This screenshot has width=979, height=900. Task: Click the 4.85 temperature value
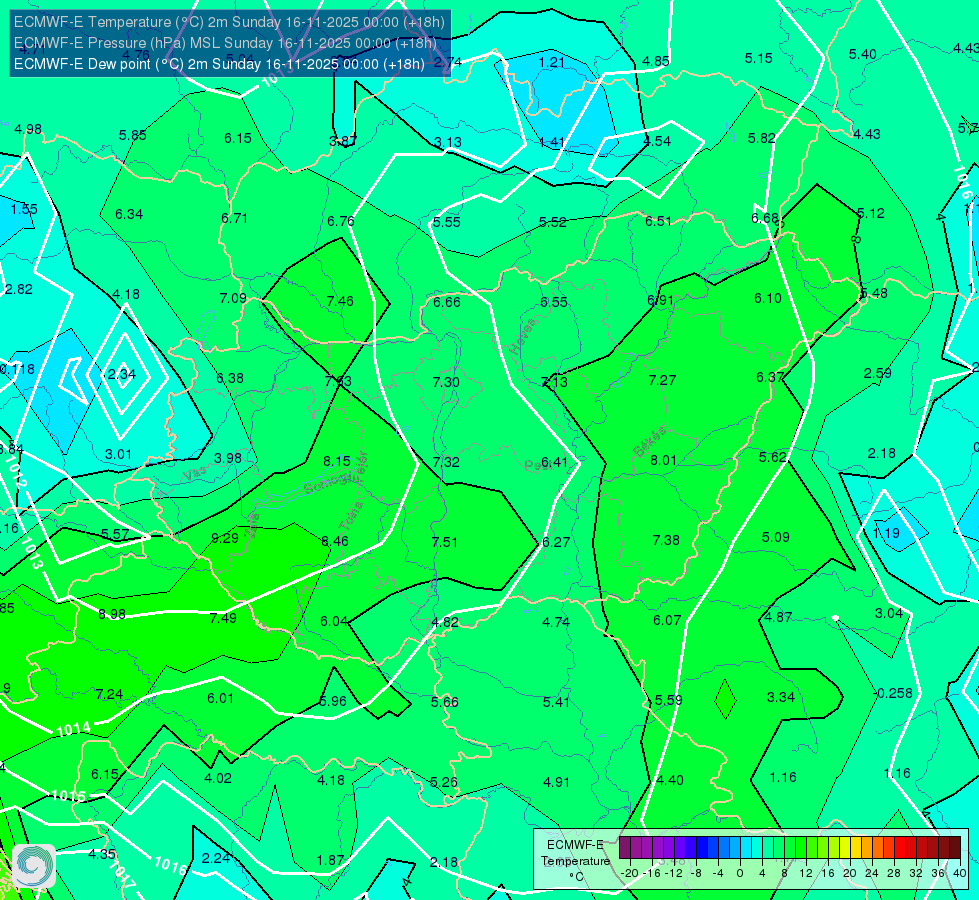pyautogui.click(x=656, y=61)
